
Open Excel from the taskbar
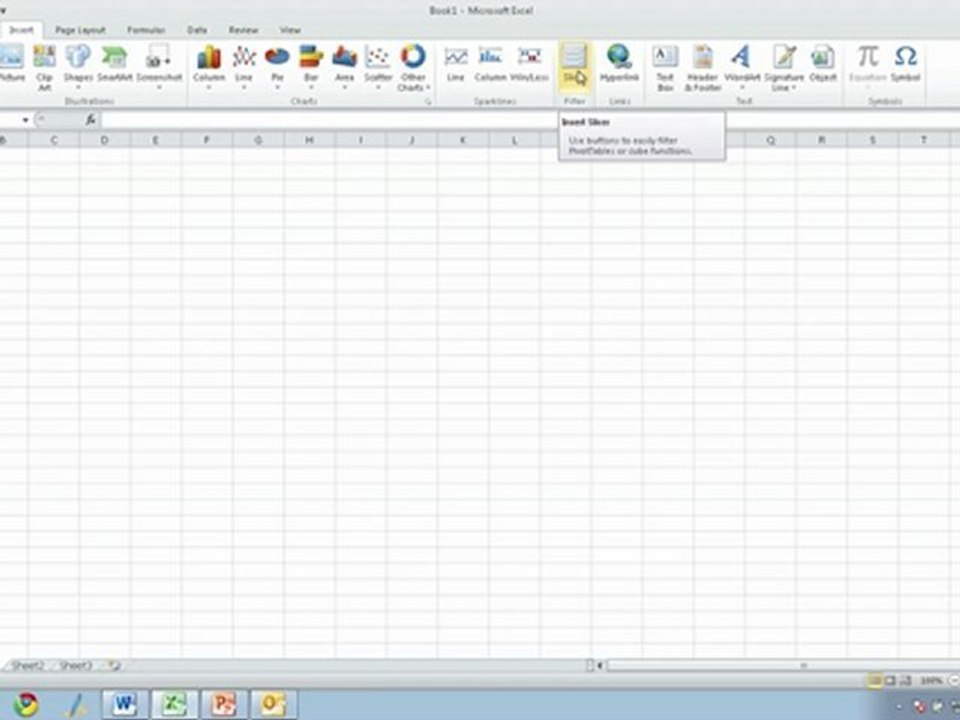coord(174,704)
